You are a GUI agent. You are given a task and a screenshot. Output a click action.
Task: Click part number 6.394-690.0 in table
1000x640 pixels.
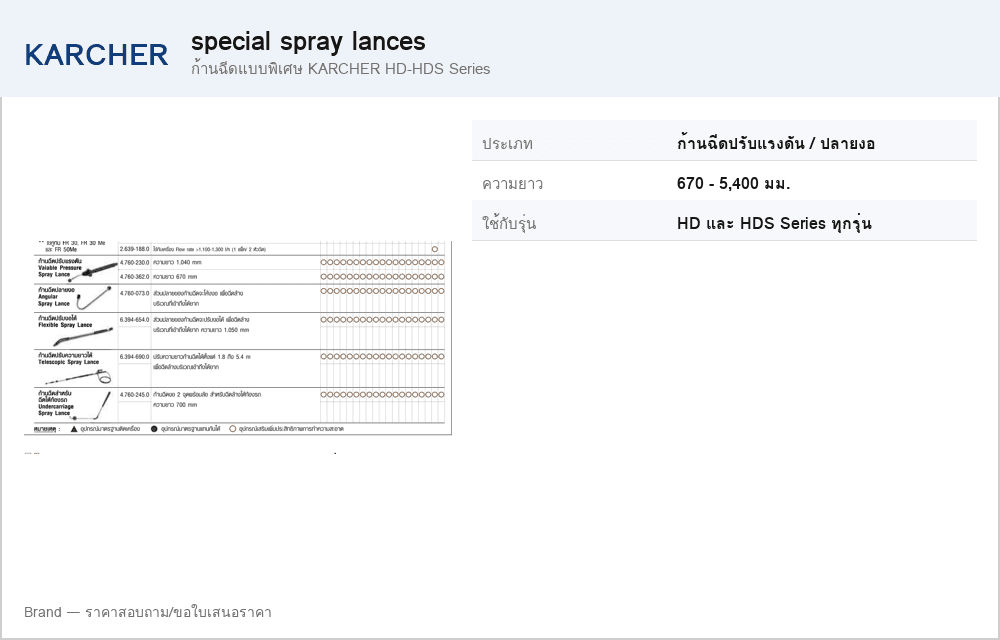tap(135, 357)
